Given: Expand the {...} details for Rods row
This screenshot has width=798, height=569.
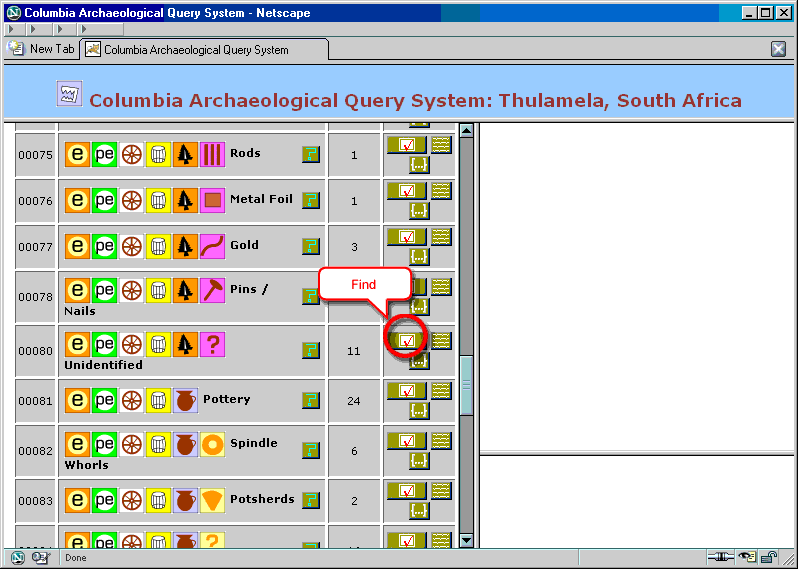Looking at the screenshot, I should 419,165.
